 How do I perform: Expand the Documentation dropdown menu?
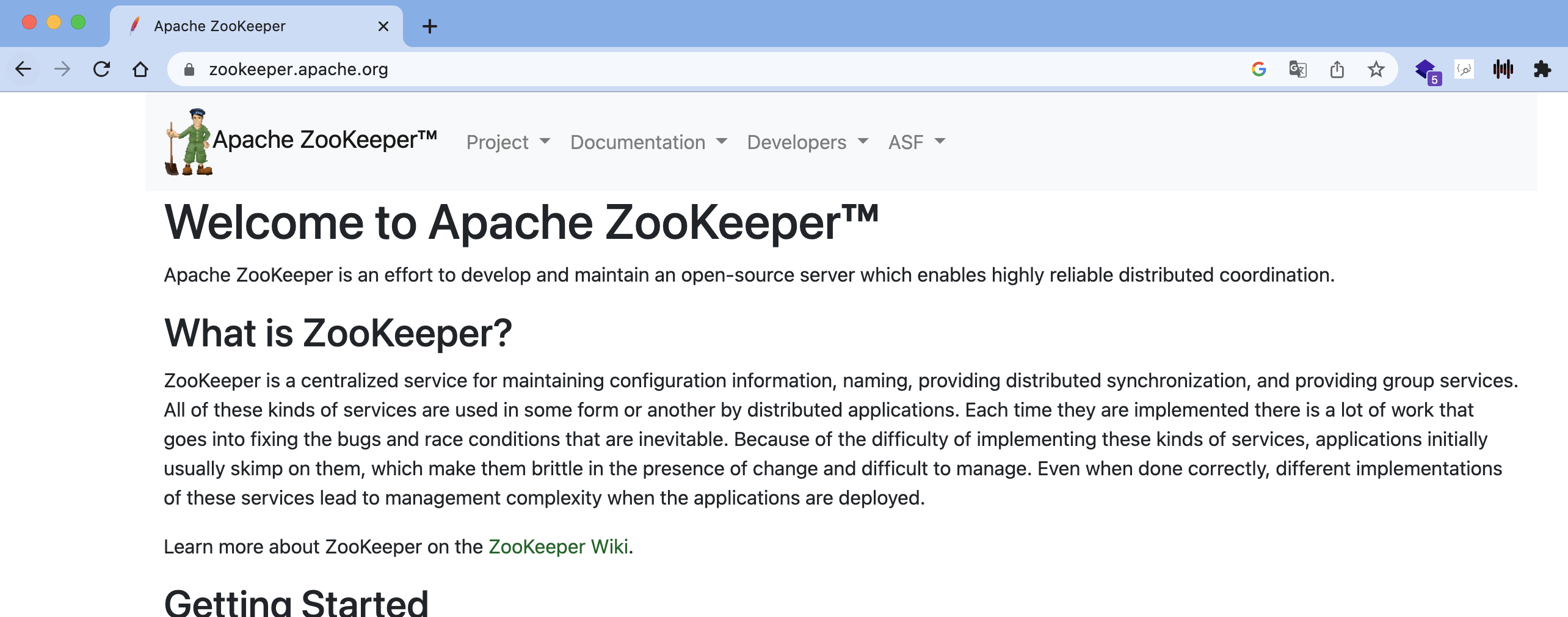click(x=648, y=142)
